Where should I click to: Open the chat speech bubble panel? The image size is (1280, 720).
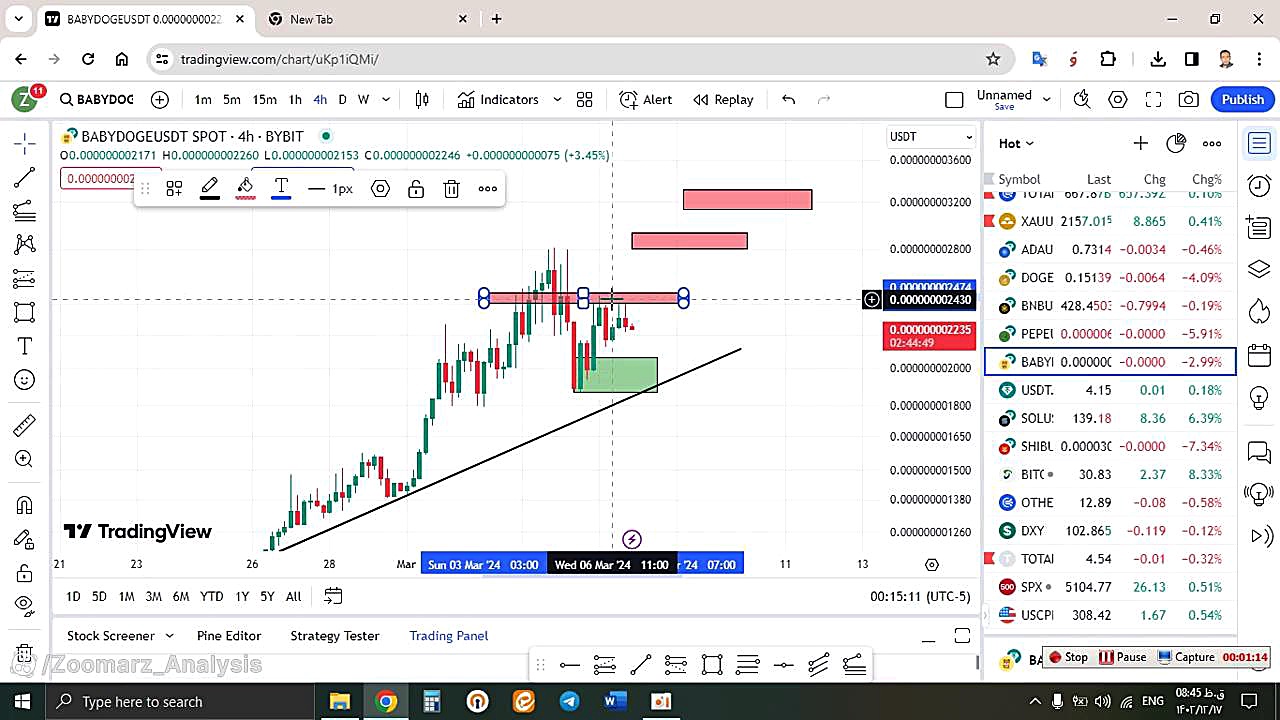pyautogui.click(x=1259, y=452)
